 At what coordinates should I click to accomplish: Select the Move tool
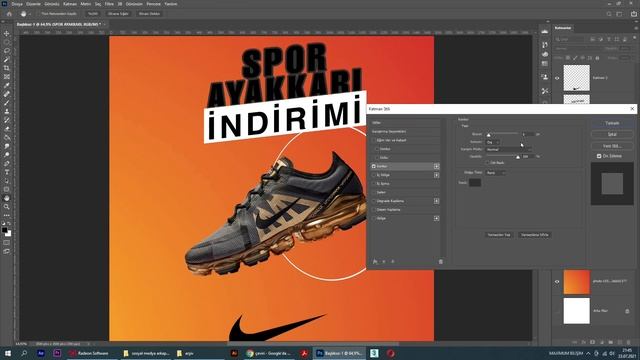point(7,33)
